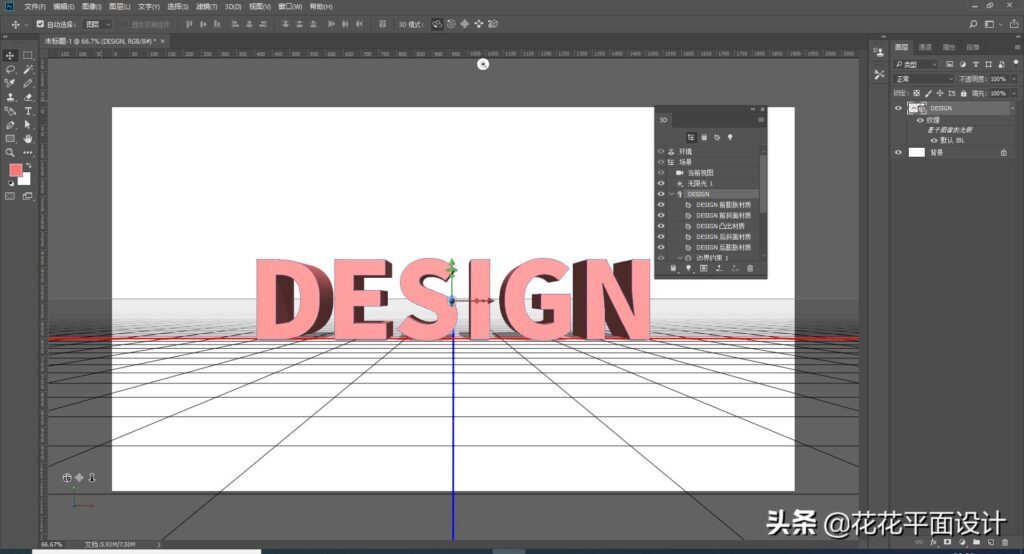This screenshot has width=1024, height=554.
Task: Open the Edit Toolbar three-dots button
Action: click(x=28, y=152)
